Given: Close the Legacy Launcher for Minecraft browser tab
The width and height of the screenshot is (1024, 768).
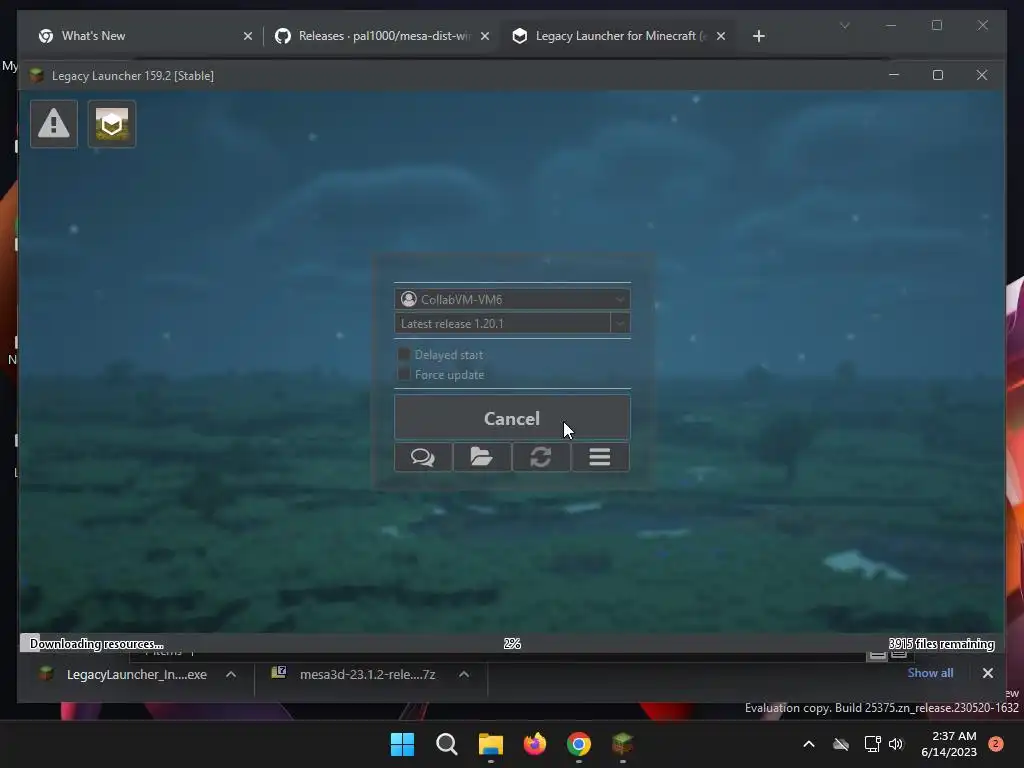Looking at the screenshot, I should point(721,36).
